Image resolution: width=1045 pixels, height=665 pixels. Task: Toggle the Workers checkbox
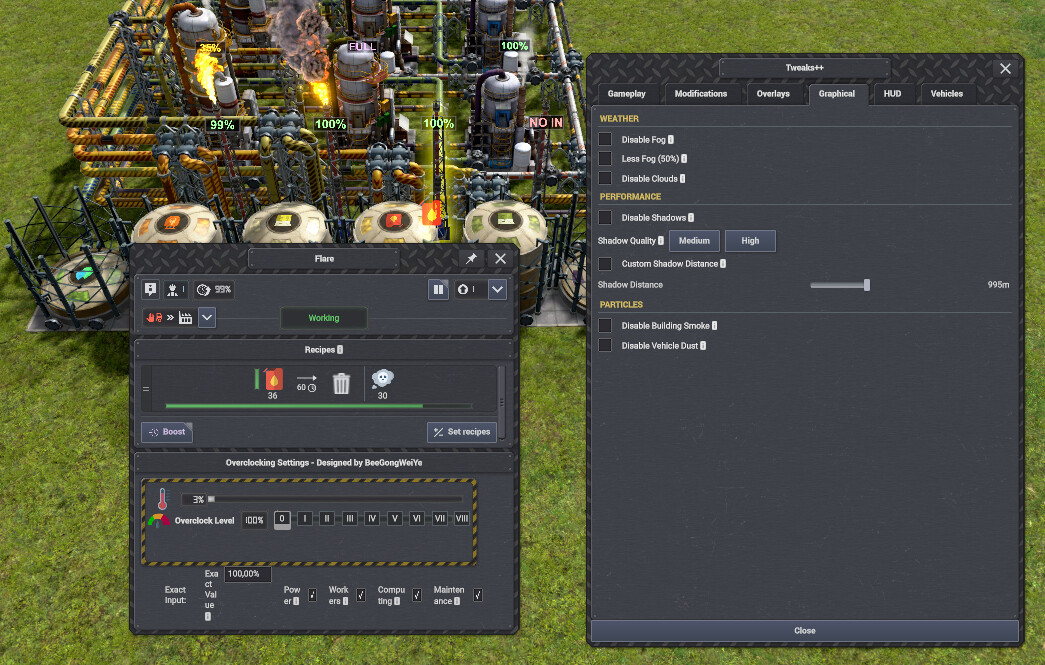point(361,595)
